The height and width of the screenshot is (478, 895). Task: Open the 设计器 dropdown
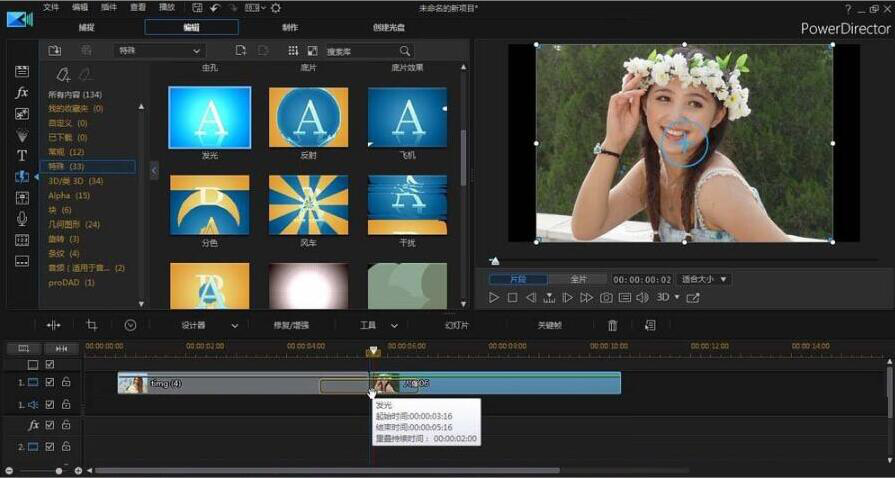209,325
